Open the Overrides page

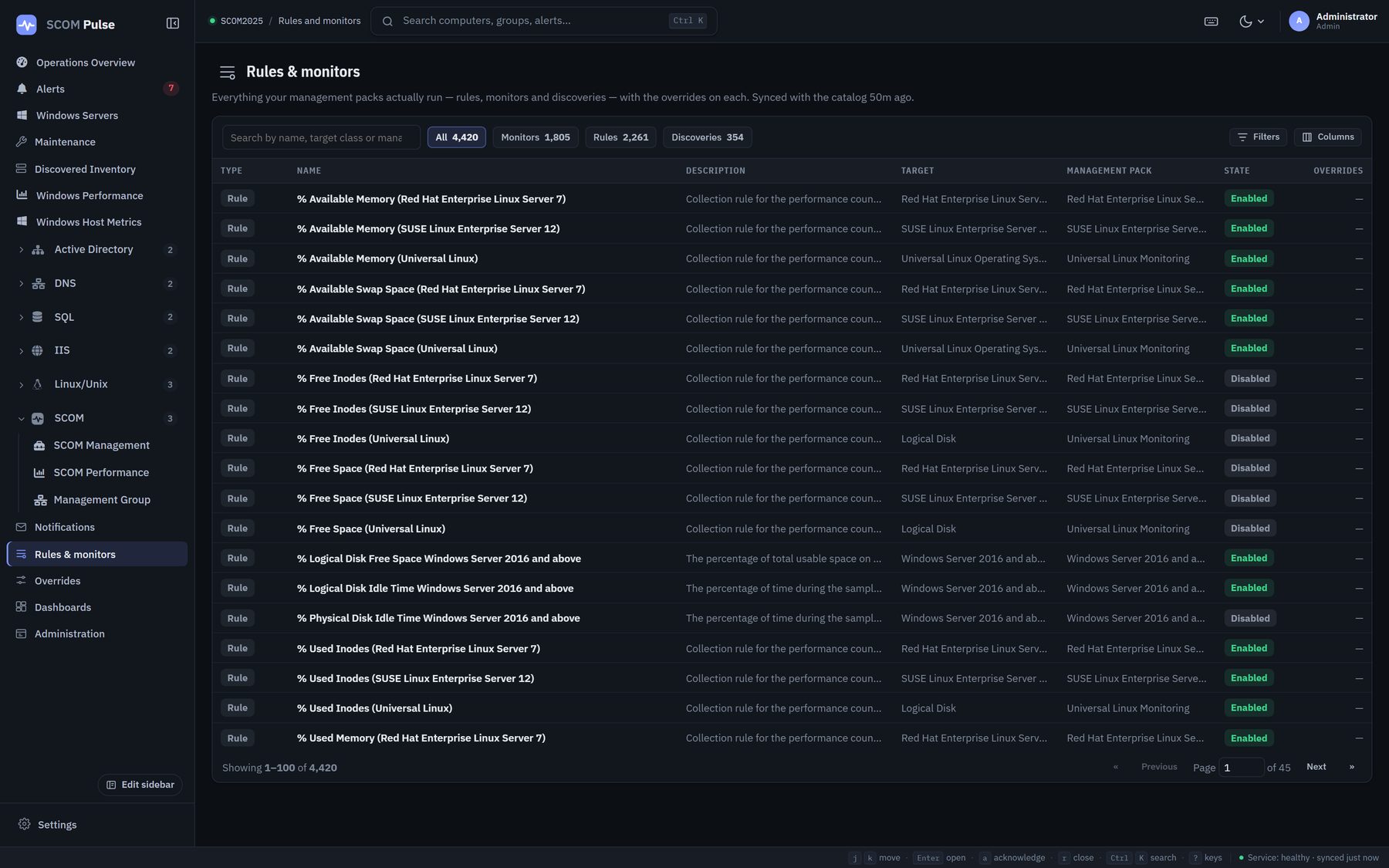pyautogui.click(x=97, y=581)
